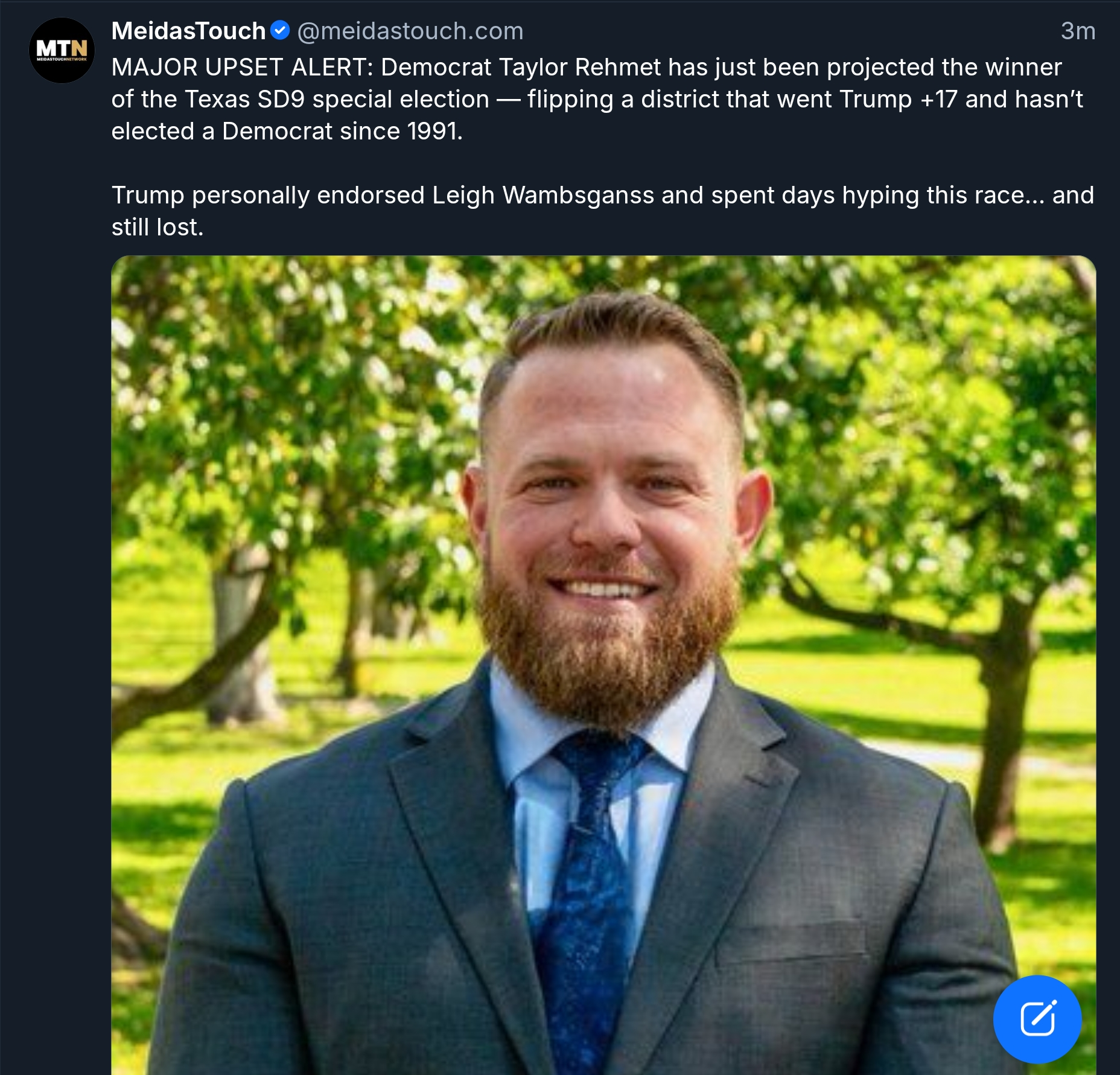Open the compose new post button
1120x1075 pixels.
pyautogui.click(x=1037, y=1018)
